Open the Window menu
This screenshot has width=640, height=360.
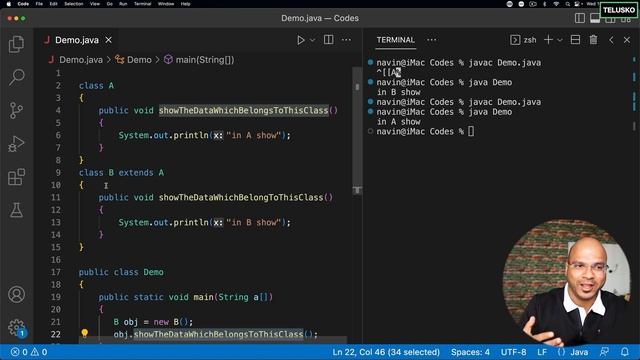[x=166, y=4]
